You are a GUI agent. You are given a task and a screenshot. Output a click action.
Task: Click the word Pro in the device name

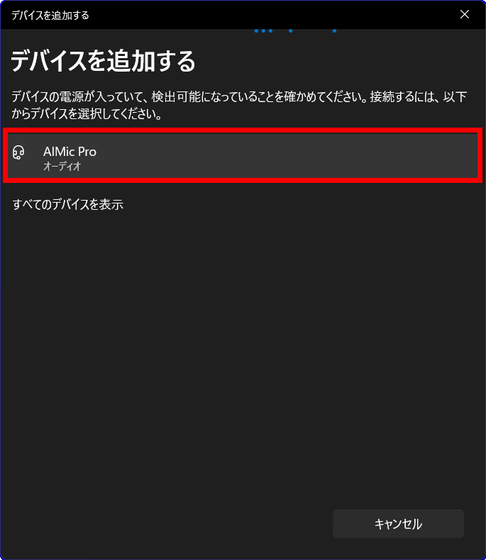click(x=87, y=151)
